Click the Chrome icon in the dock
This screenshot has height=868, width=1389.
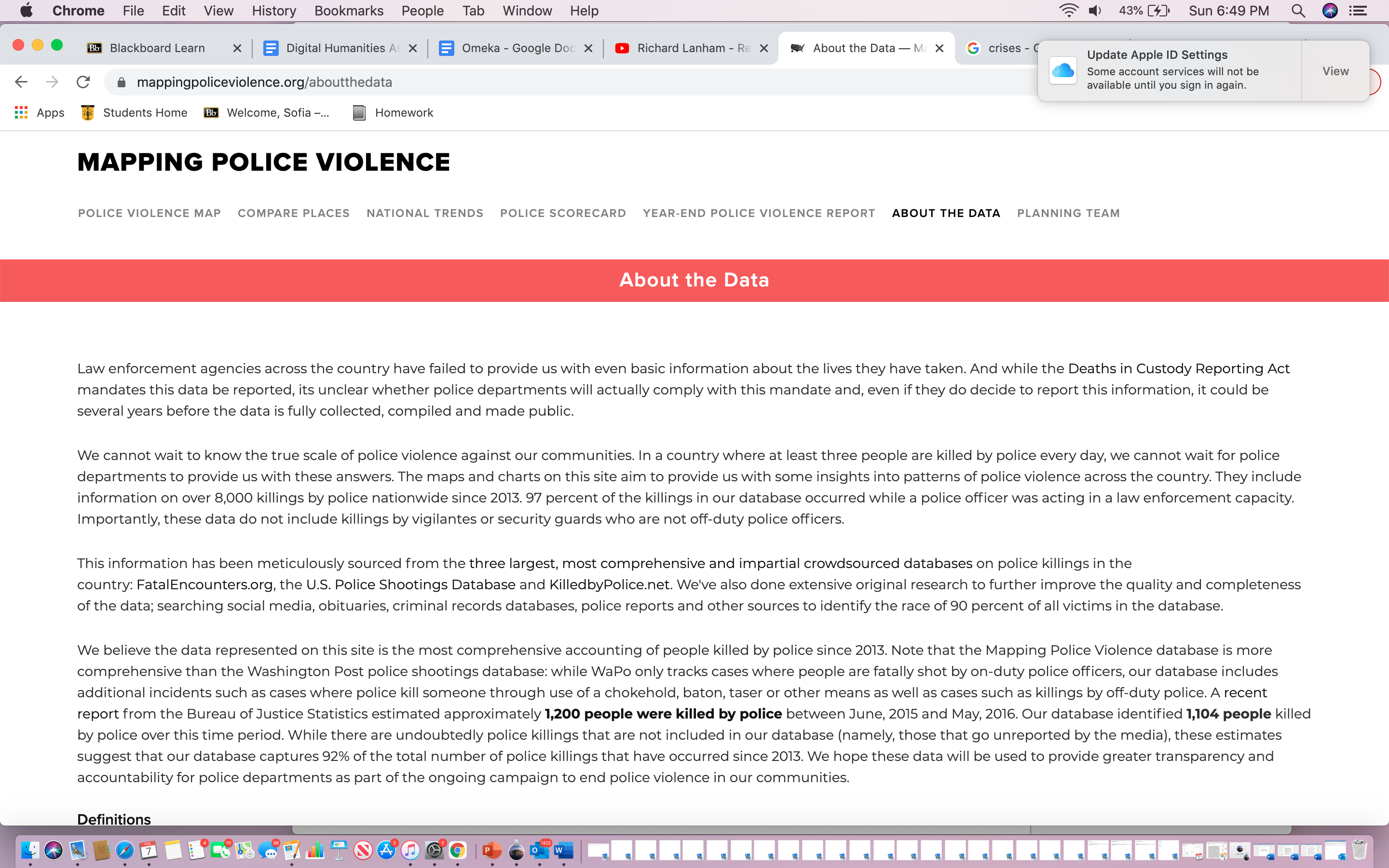point(457,850)
